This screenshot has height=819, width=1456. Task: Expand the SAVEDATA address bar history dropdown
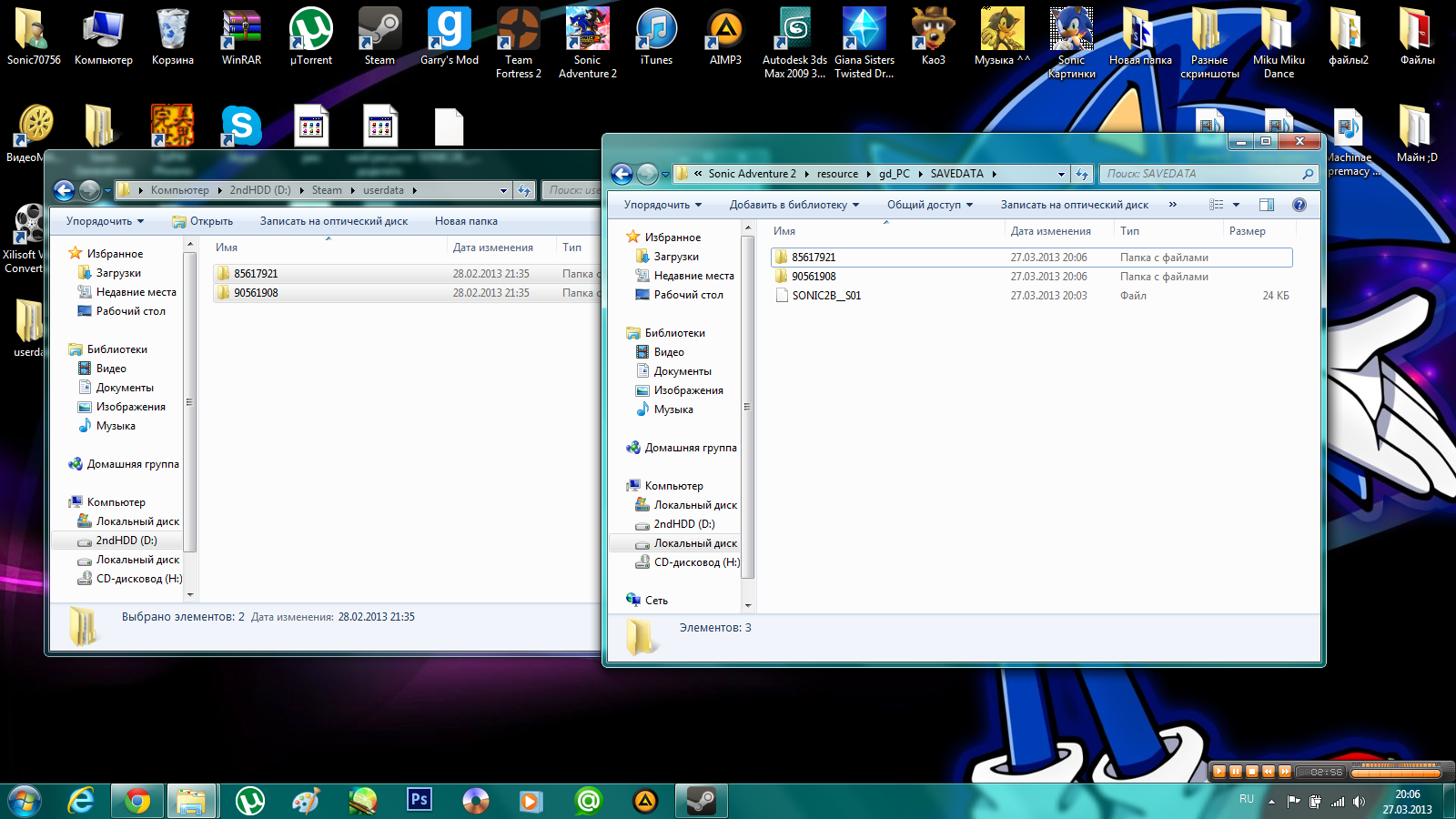click(1061, 174)
